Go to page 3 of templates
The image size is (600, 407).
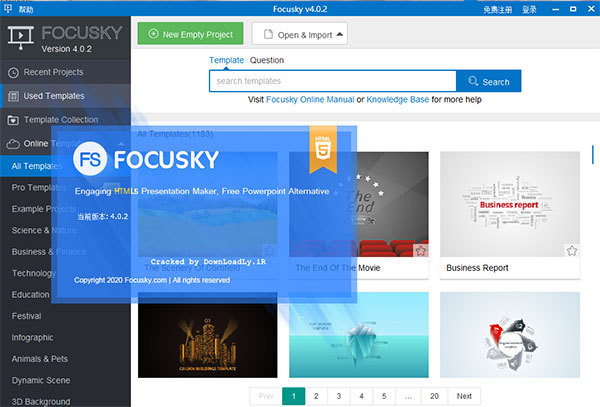(339, 396)
